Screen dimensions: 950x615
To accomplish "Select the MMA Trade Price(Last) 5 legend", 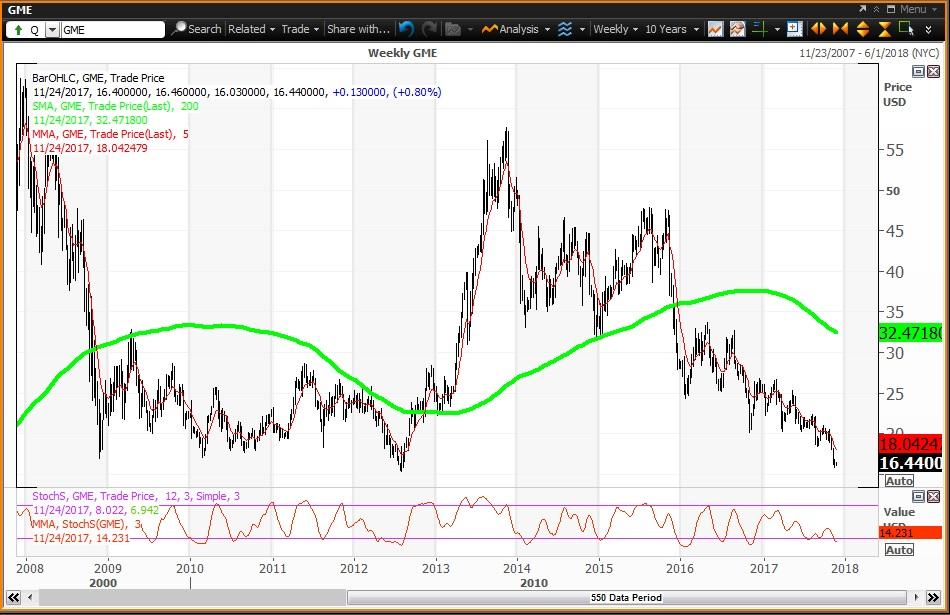I will point(110,134).
